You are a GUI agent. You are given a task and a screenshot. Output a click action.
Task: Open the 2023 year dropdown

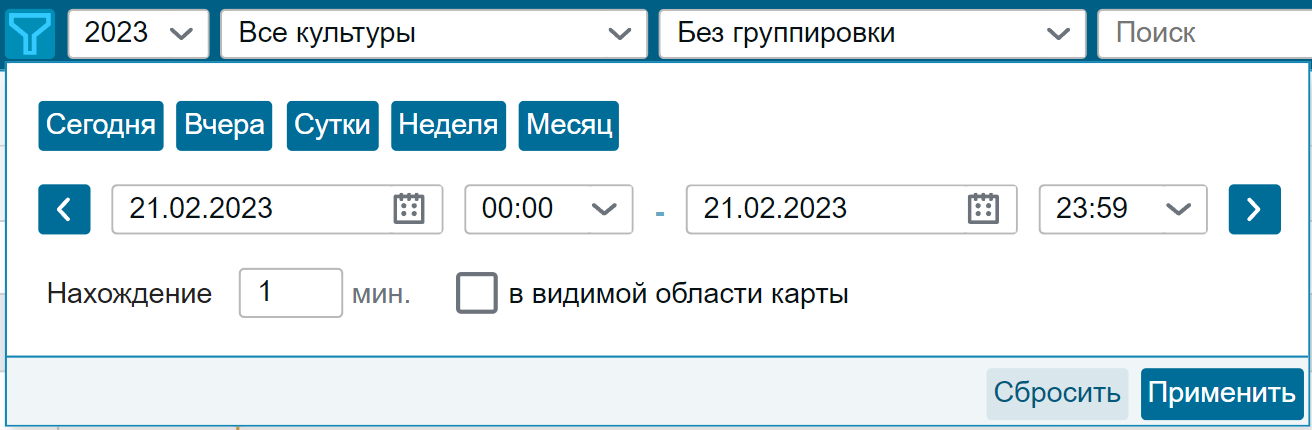138,33
